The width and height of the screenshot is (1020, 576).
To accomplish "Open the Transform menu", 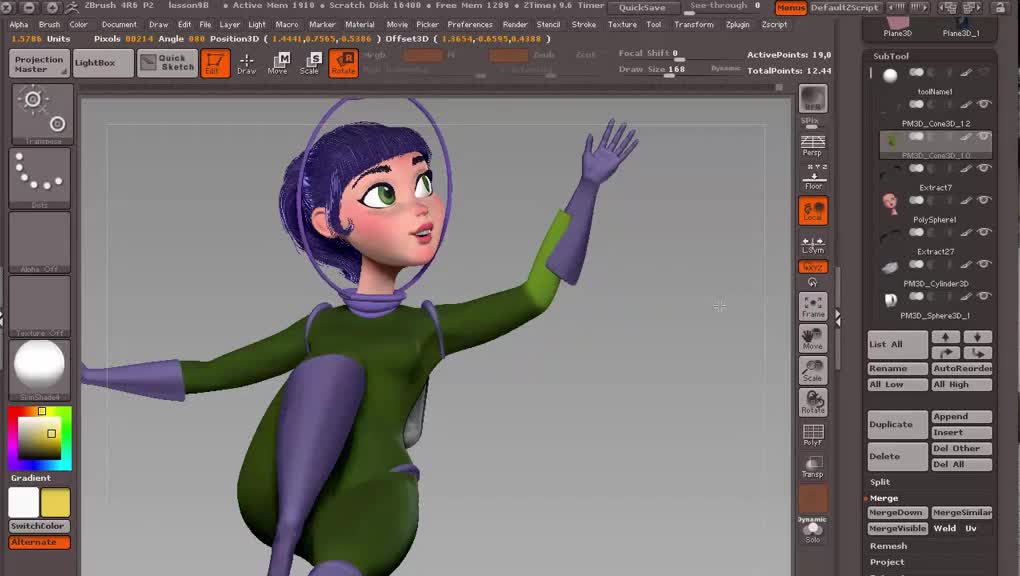I will point(693,25).
